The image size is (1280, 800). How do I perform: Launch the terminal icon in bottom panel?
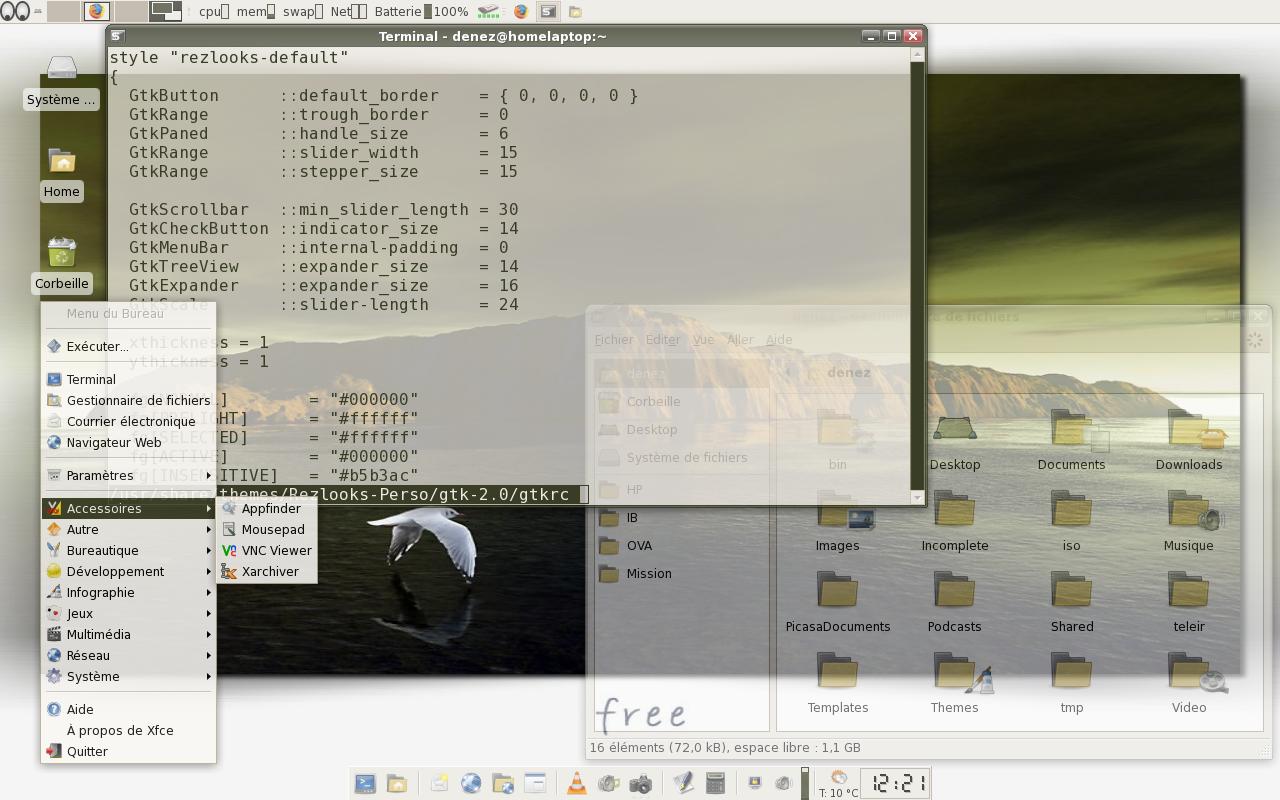(365, 784)
